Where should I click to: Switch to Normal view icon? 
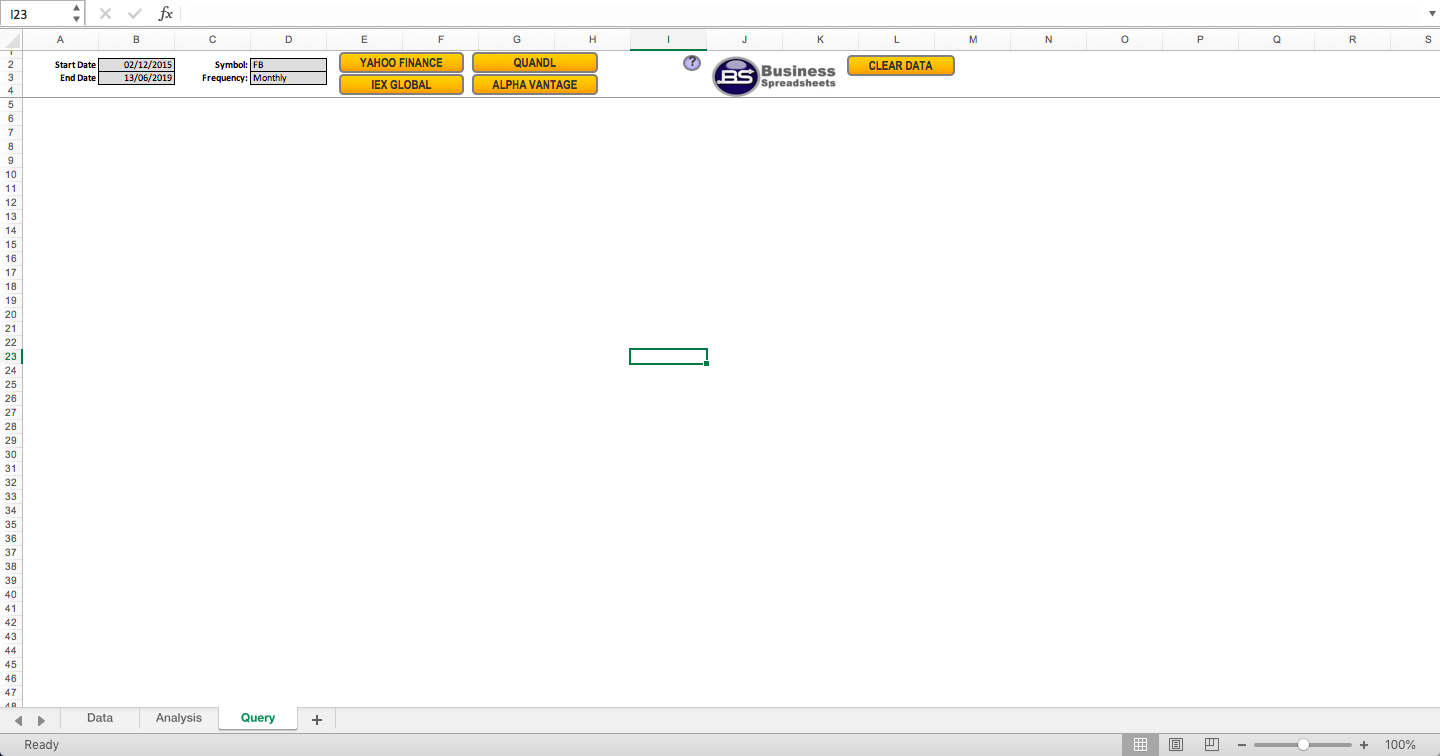[x=1140, y=745]
